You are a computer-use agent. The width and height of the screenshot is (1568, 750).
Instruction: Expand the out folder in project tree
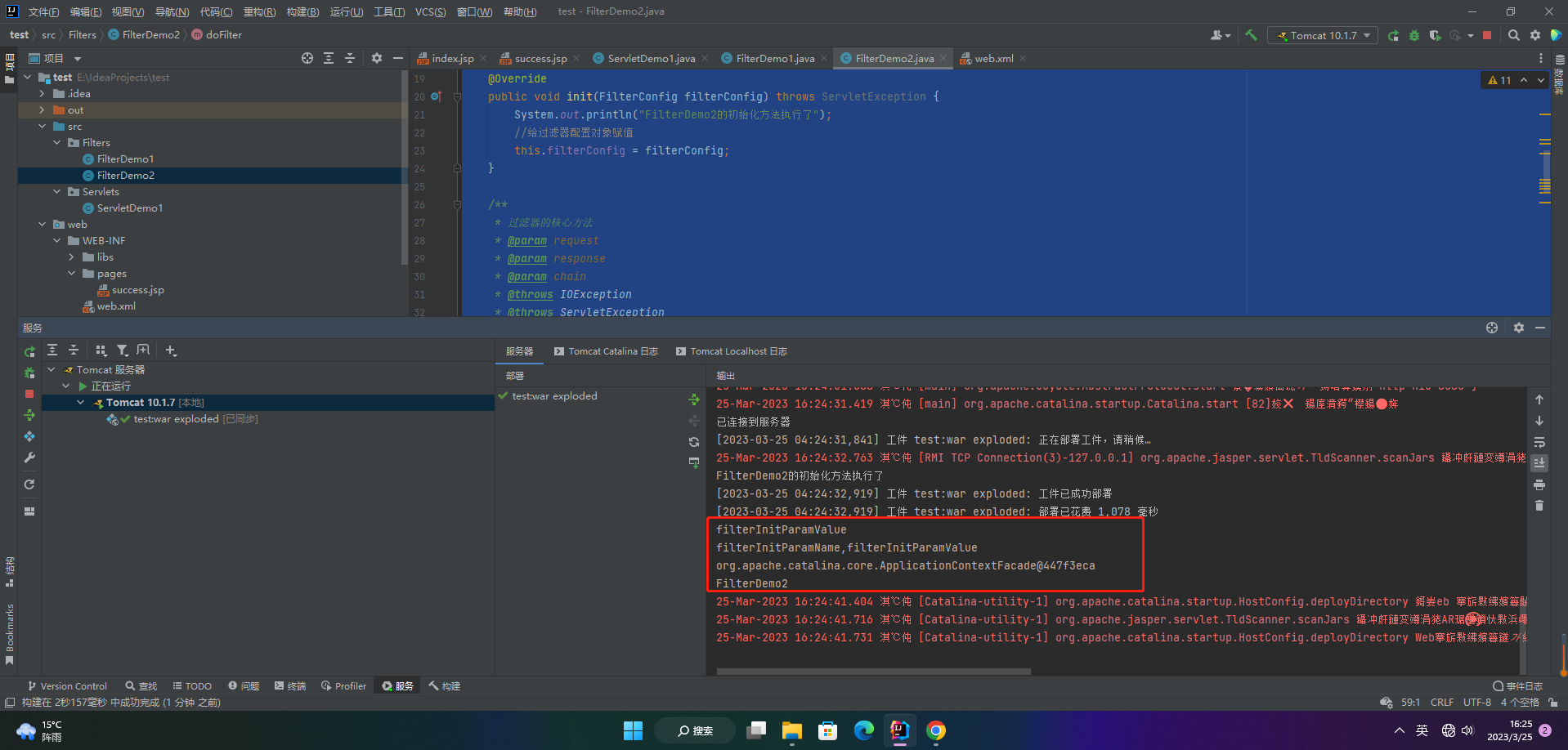(42, 110)
